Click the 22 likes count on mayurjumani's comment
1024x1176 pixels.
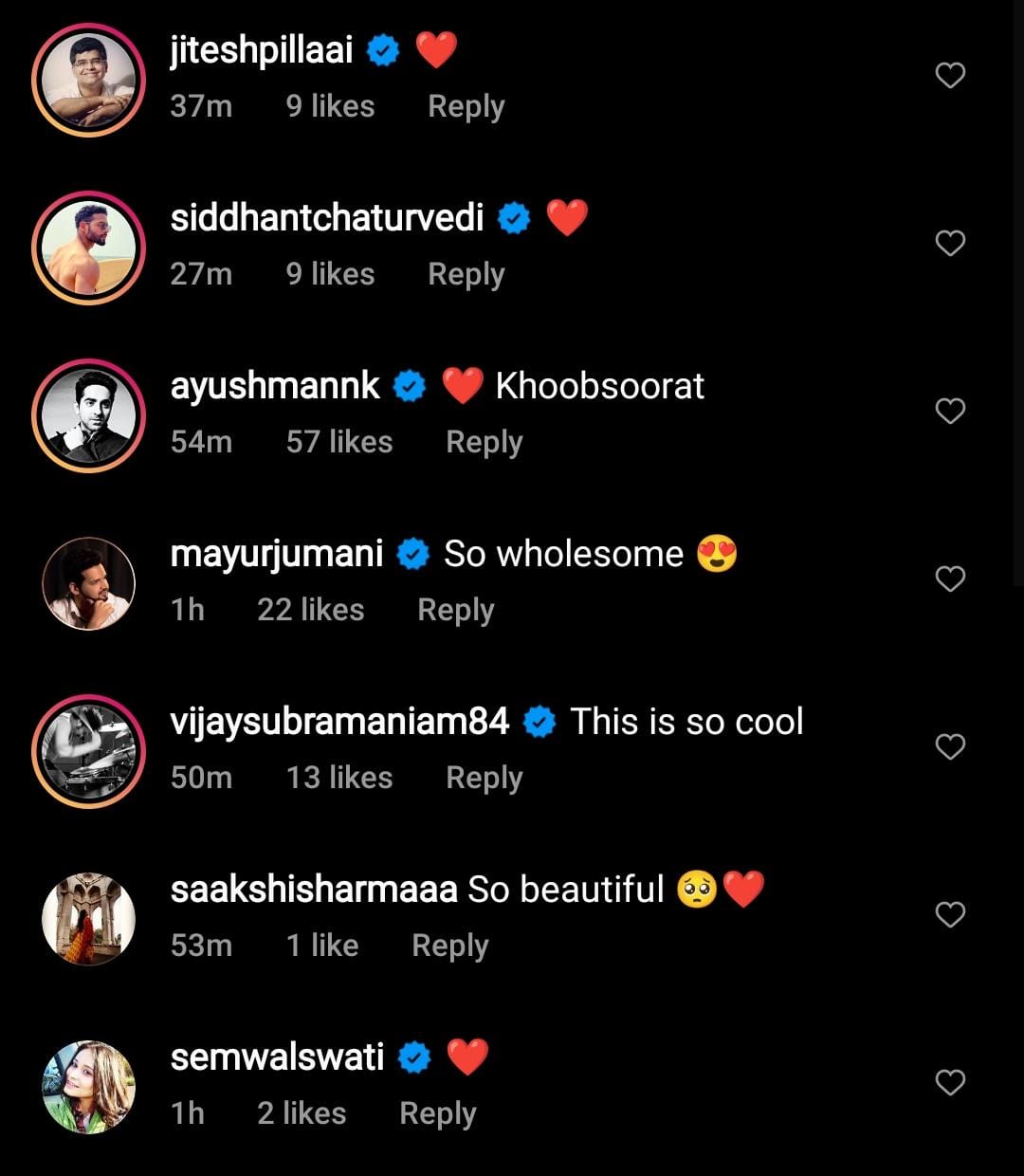point(313,609)
